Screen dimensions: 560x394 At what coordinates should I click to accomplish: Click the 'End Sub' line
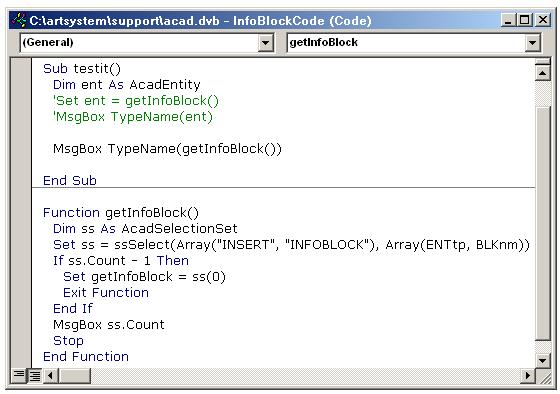[x=70, y=180]
